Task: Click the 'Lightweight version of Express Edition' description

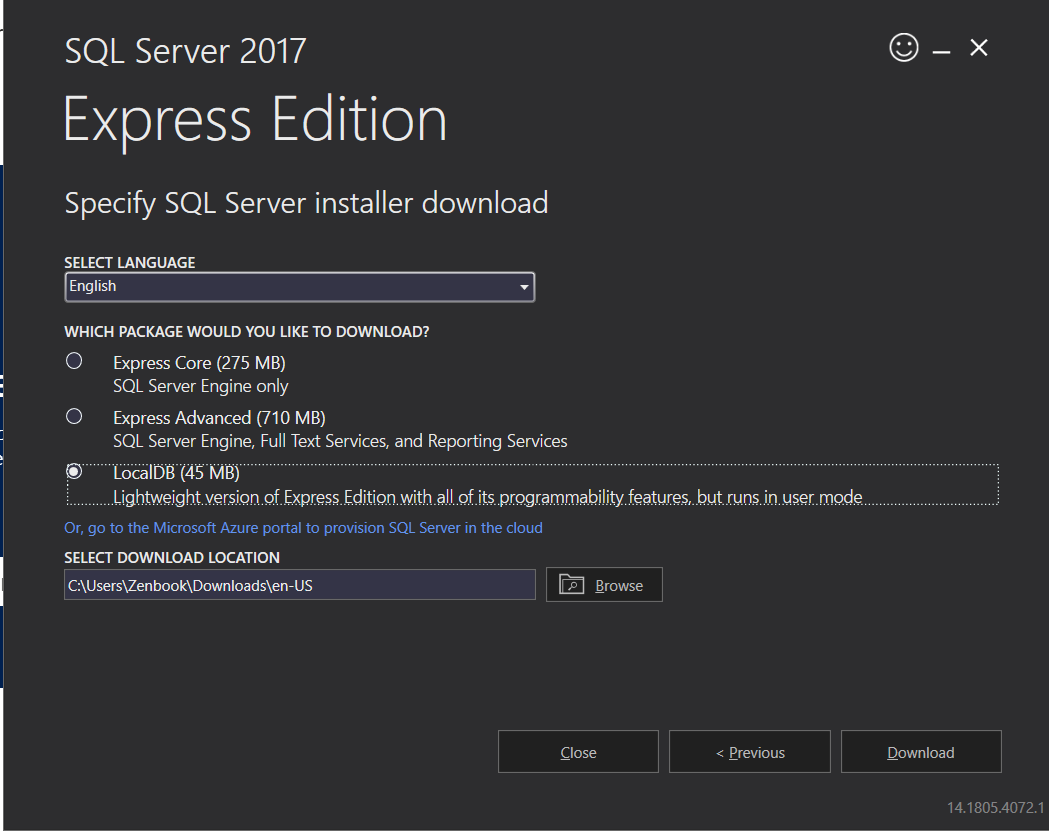Action: point(488,497)
